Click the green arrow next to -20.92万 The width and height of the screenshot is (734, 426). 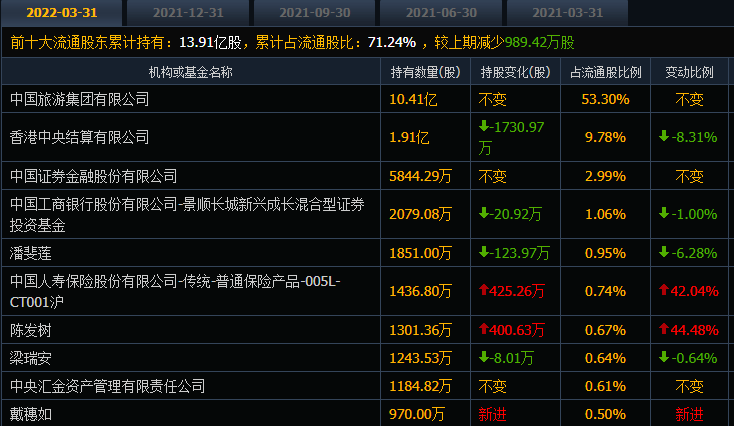click(484, 213)
